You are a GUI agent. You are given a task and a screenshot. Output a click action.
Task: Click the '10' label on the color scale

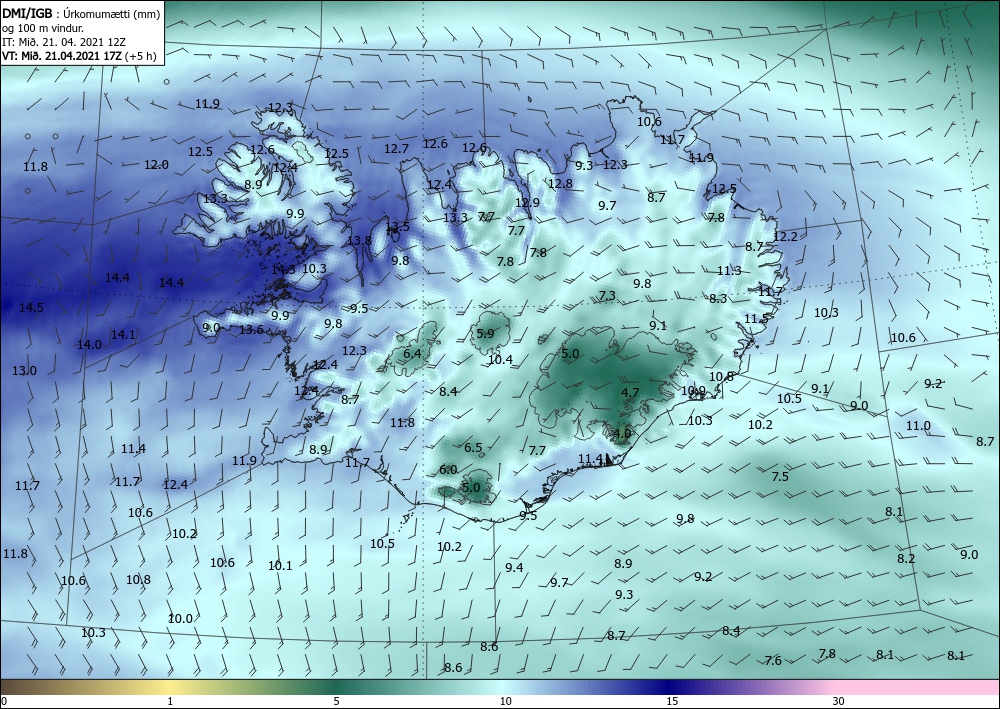[505, 701]
